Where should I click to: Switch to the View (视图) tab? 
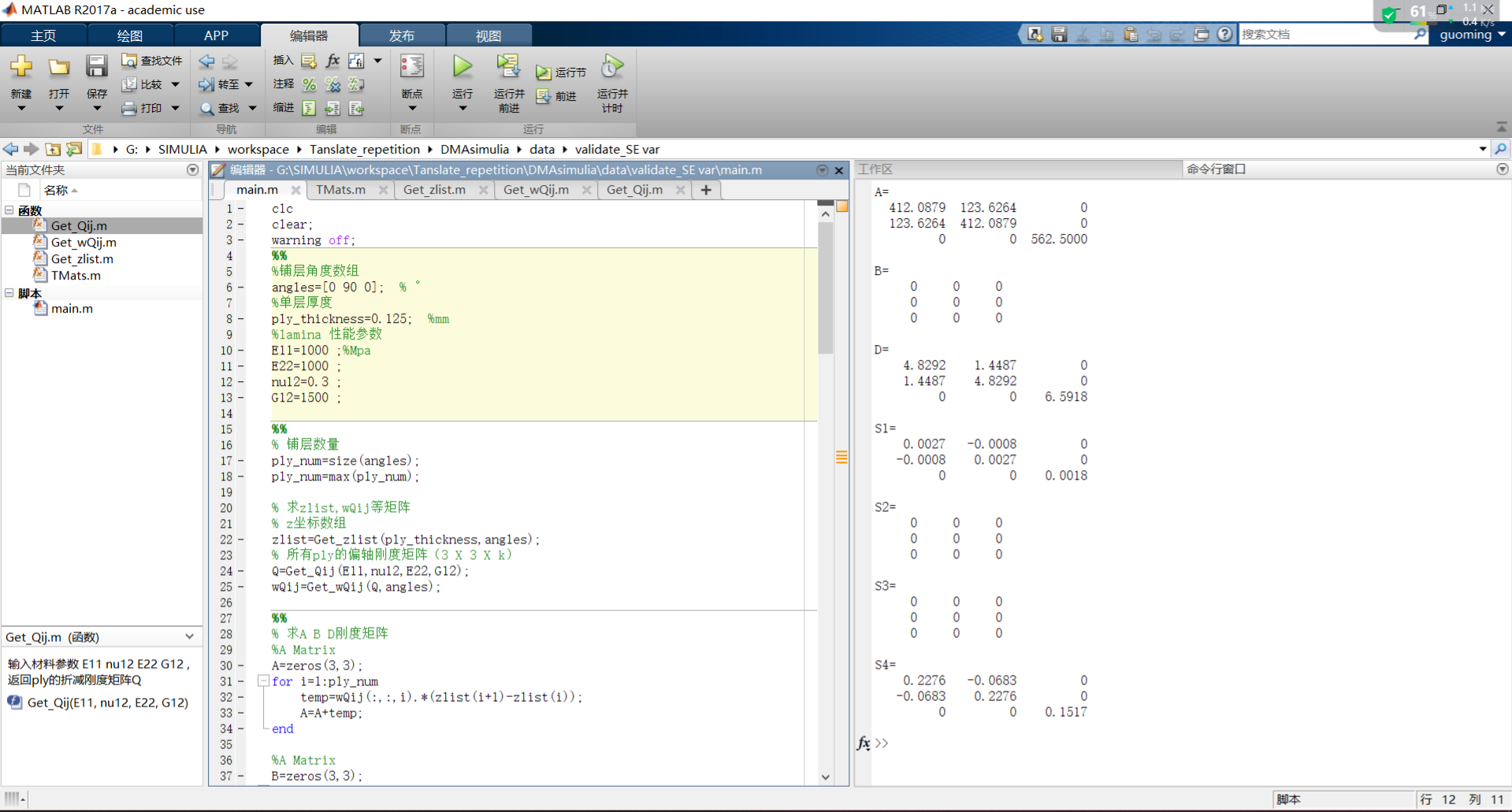(489, 35)
